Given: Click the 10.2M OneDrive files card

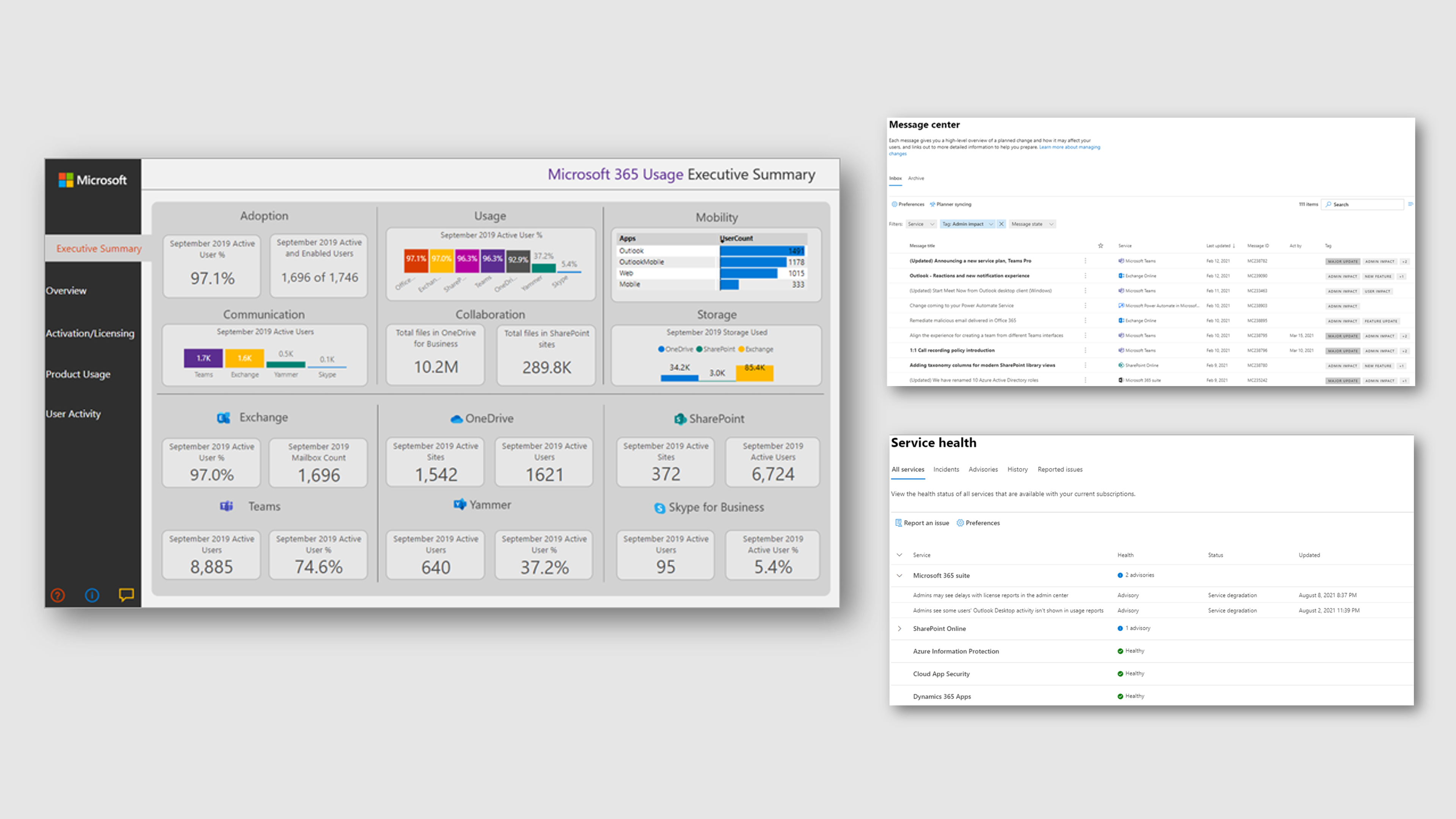Looking at the screenshot, I should click(435, 355).
